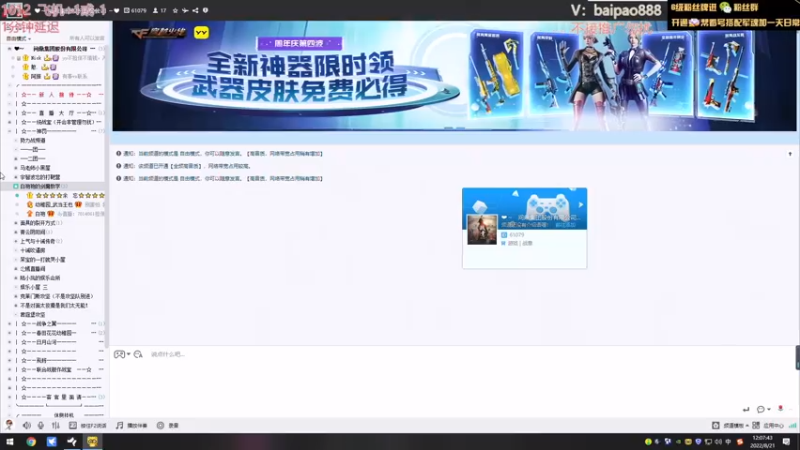Click user Nick at top of tree
Image resolution: width=800 pixels, height=450 pixels.
[36, 58]
